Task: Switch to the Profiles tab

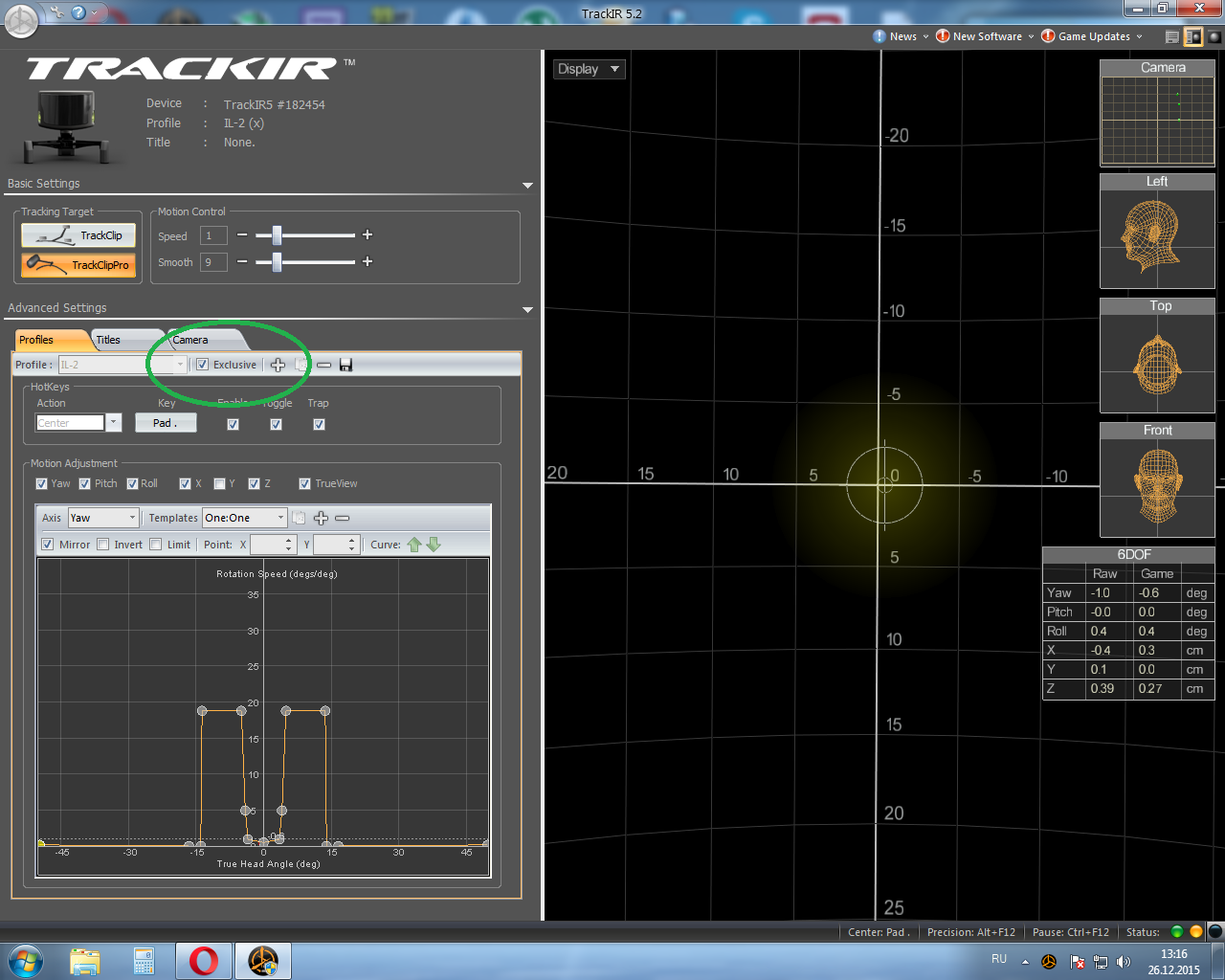Action: (52, 340)
